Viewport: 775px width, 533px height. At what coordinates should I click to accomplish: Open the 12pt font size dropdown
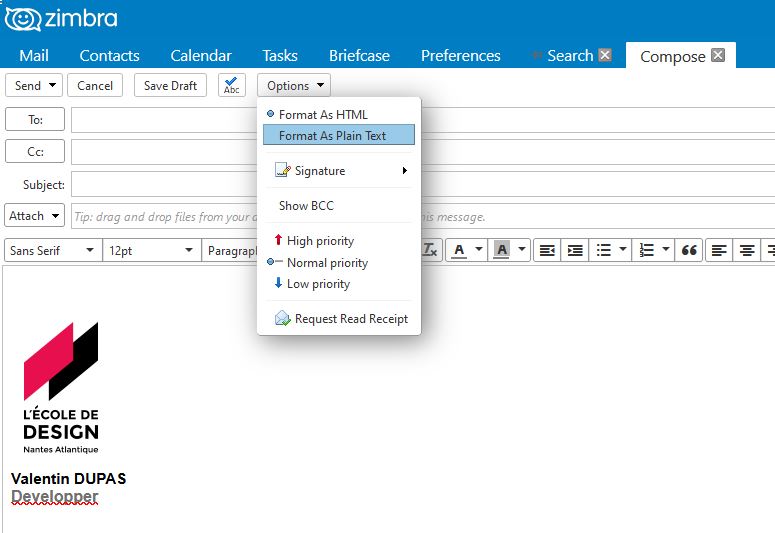pyautogui.click(x=151, y=250)
